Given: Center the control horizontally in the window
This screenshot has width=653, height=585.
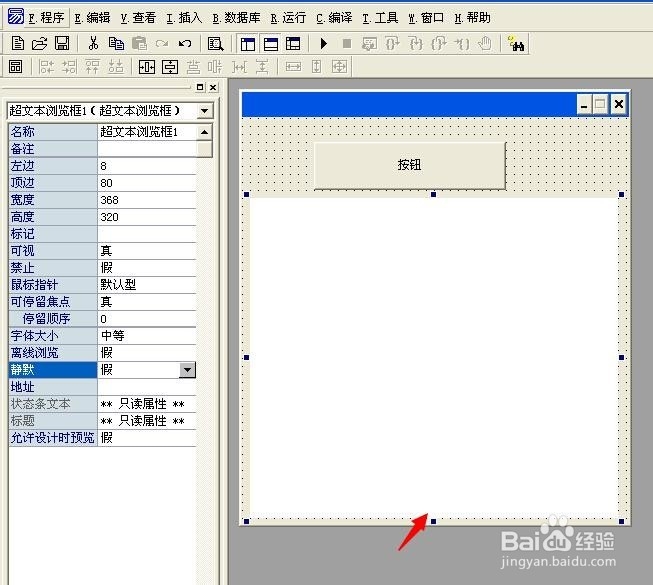Looking at the screenshot, I should pos(147,67).
